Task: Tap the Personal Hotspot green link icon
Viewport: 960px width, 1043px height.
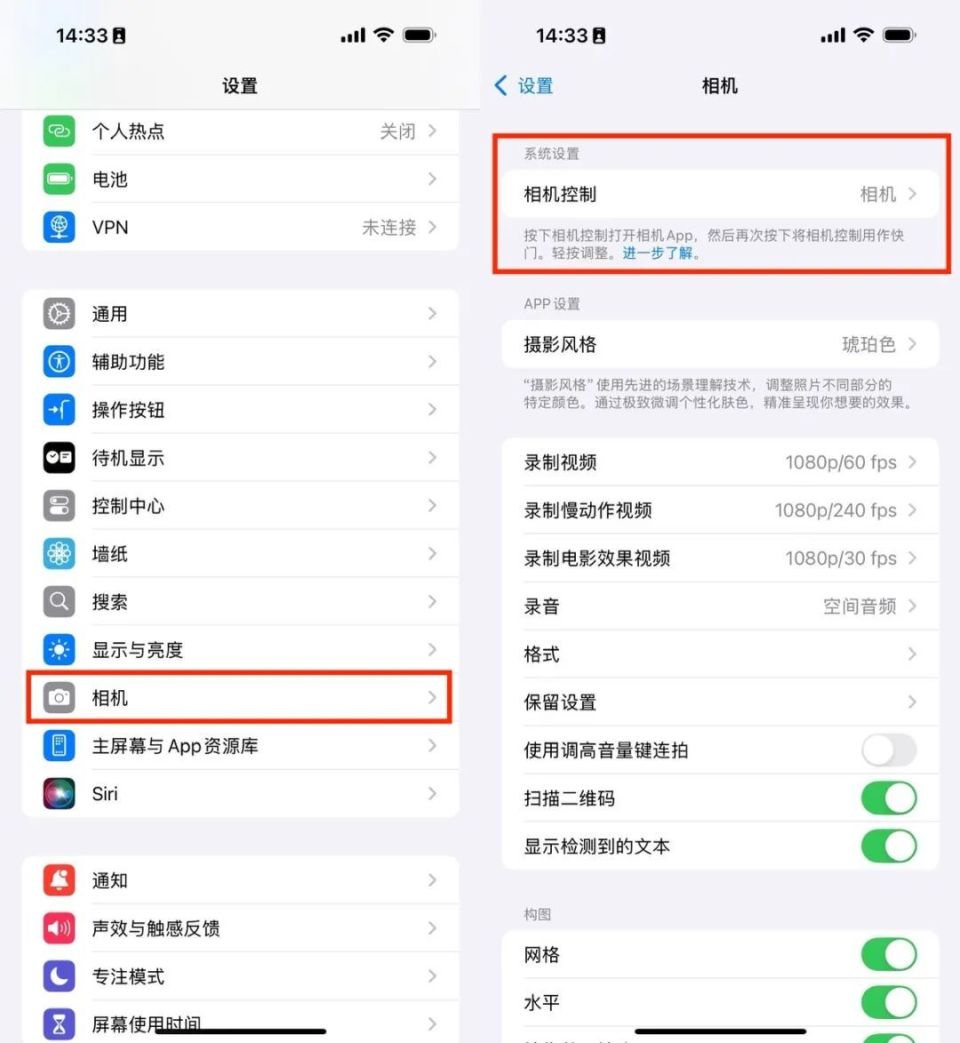Action: pos(59,131)
